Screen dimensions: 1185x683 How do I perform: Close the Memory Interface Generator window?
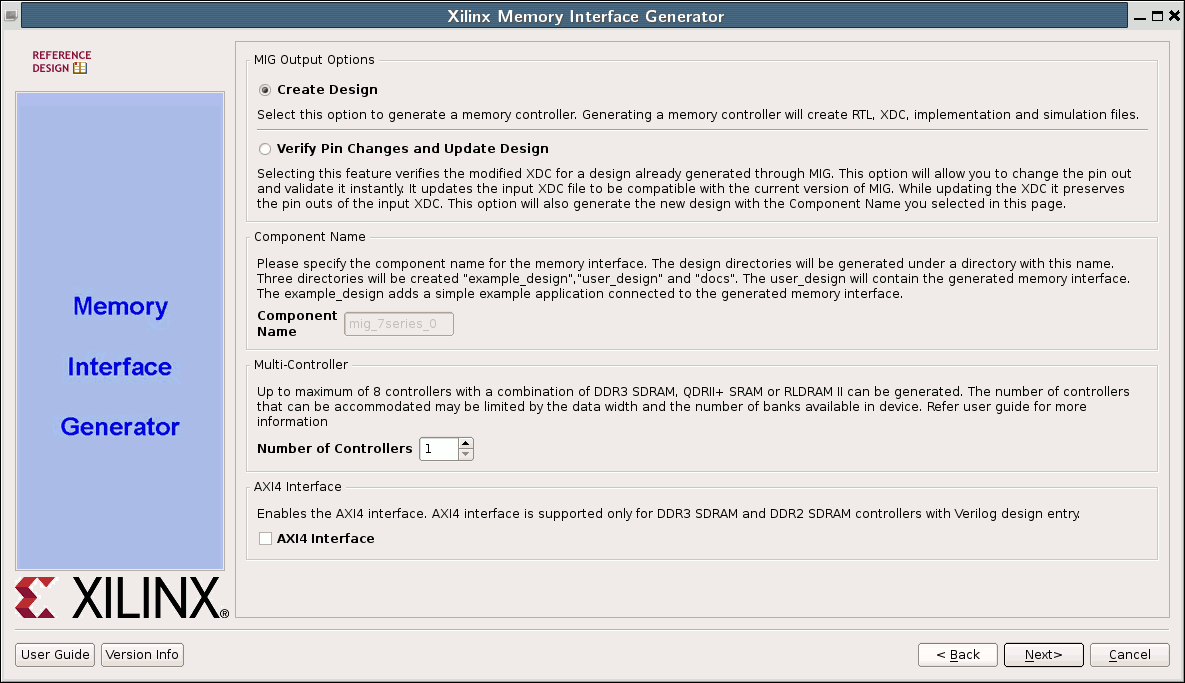(x=1174, y=16)
